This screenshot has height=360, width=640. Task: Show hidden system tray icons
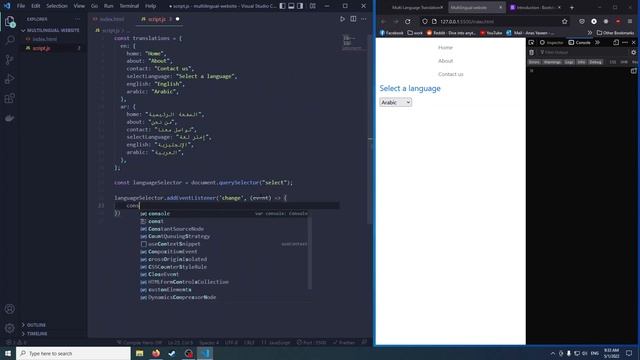(x=553, y=353)
